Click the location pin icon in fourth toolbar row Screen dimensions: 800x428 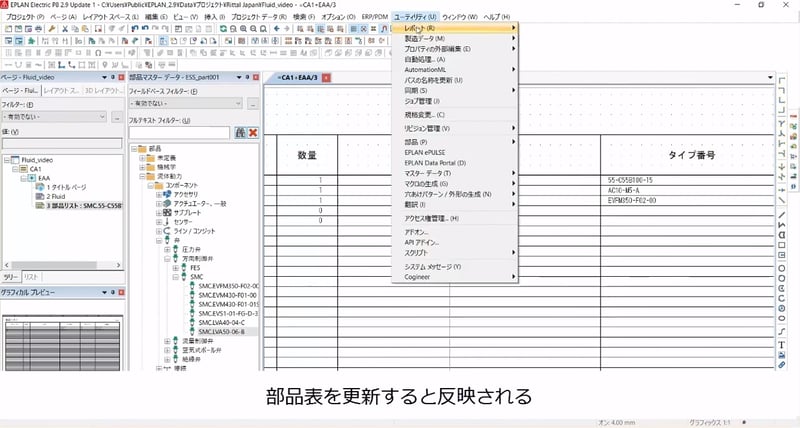coord(105,65)
